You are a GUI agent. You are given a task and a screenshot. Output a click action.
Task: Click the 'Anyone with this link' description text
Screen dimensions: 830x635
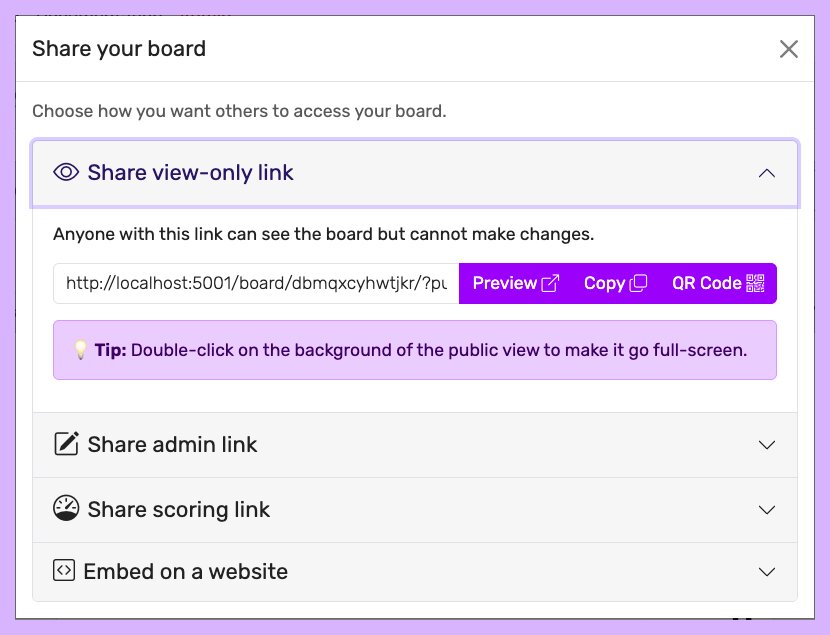323,234
